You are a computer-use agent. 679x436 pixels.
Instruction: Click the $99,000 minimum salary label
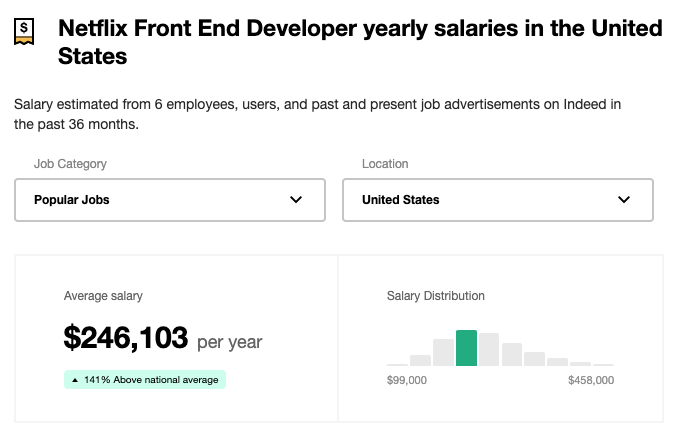407,380
